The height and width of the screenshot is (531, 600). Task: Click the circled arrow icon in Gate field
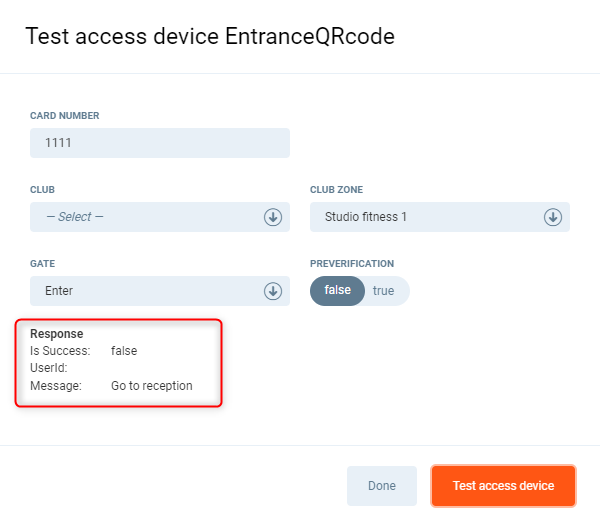(x=272, y=291)
